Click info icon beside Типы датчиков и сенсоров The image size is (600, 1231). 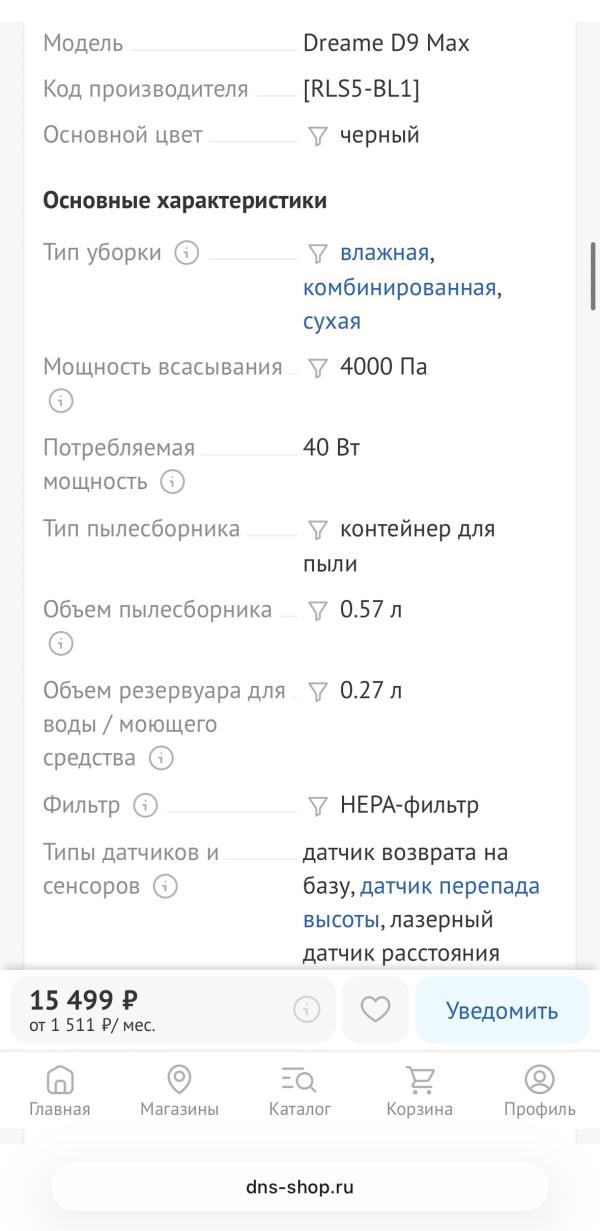166,886
